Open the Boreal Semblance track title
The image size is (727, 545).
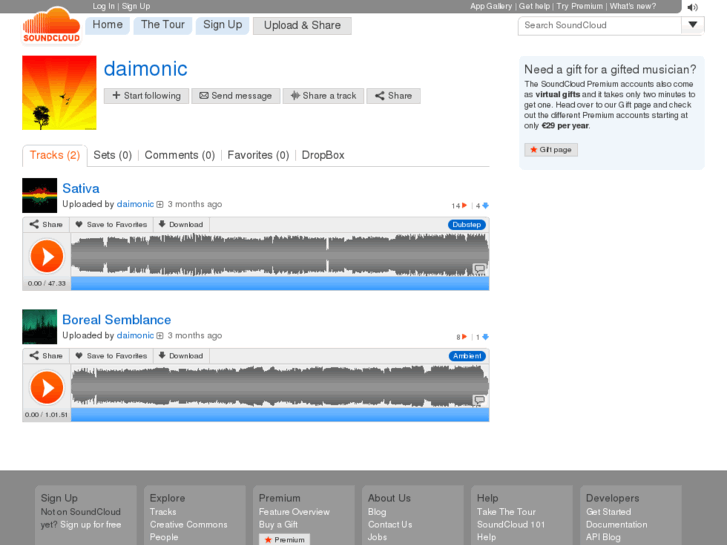(117, 320)
